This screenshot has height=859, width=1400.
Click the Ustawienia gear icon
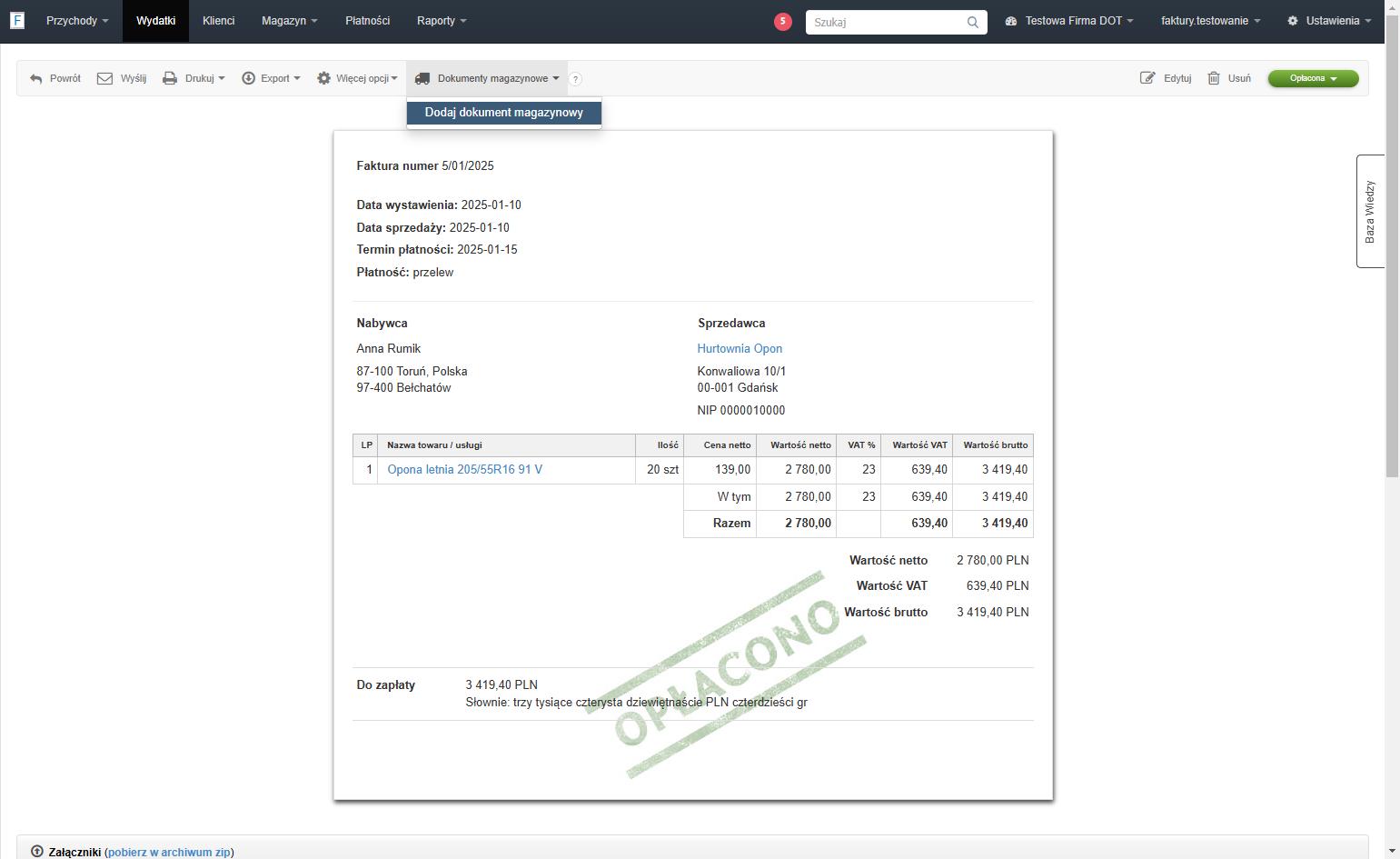coord(1293,21)
